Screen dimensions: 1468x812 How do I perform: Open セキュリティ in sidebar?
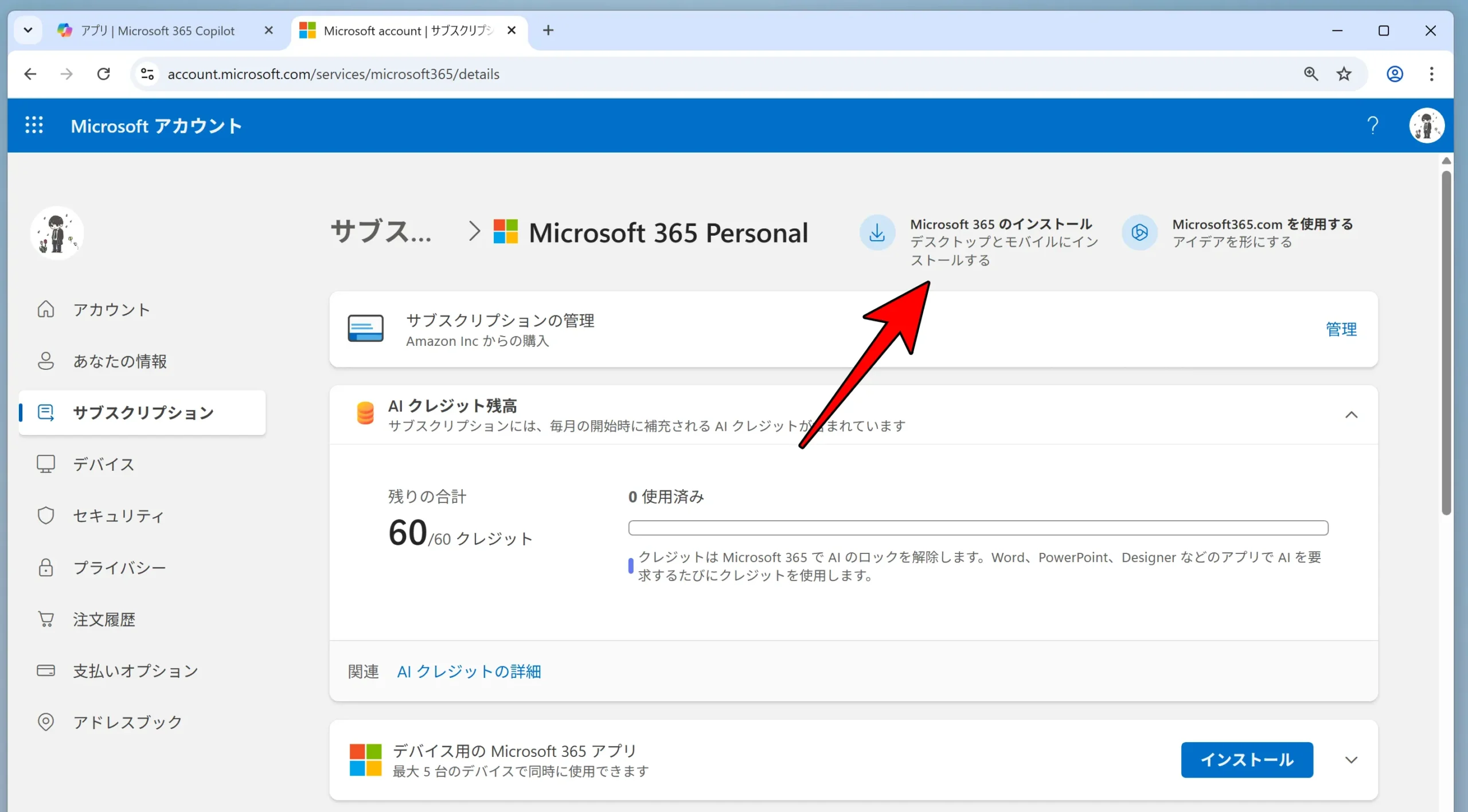point(142,516)
